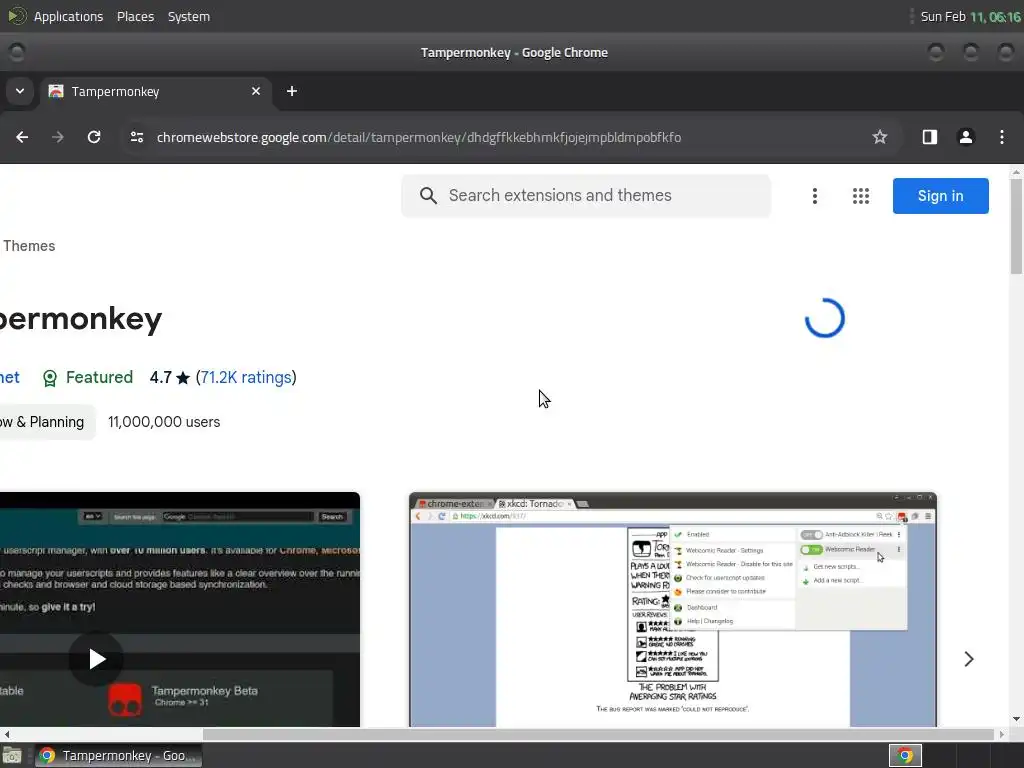Click the horizontal page scrollbar
The width and height of the screenshot is (1024, 768).
[x=598, y=735]
